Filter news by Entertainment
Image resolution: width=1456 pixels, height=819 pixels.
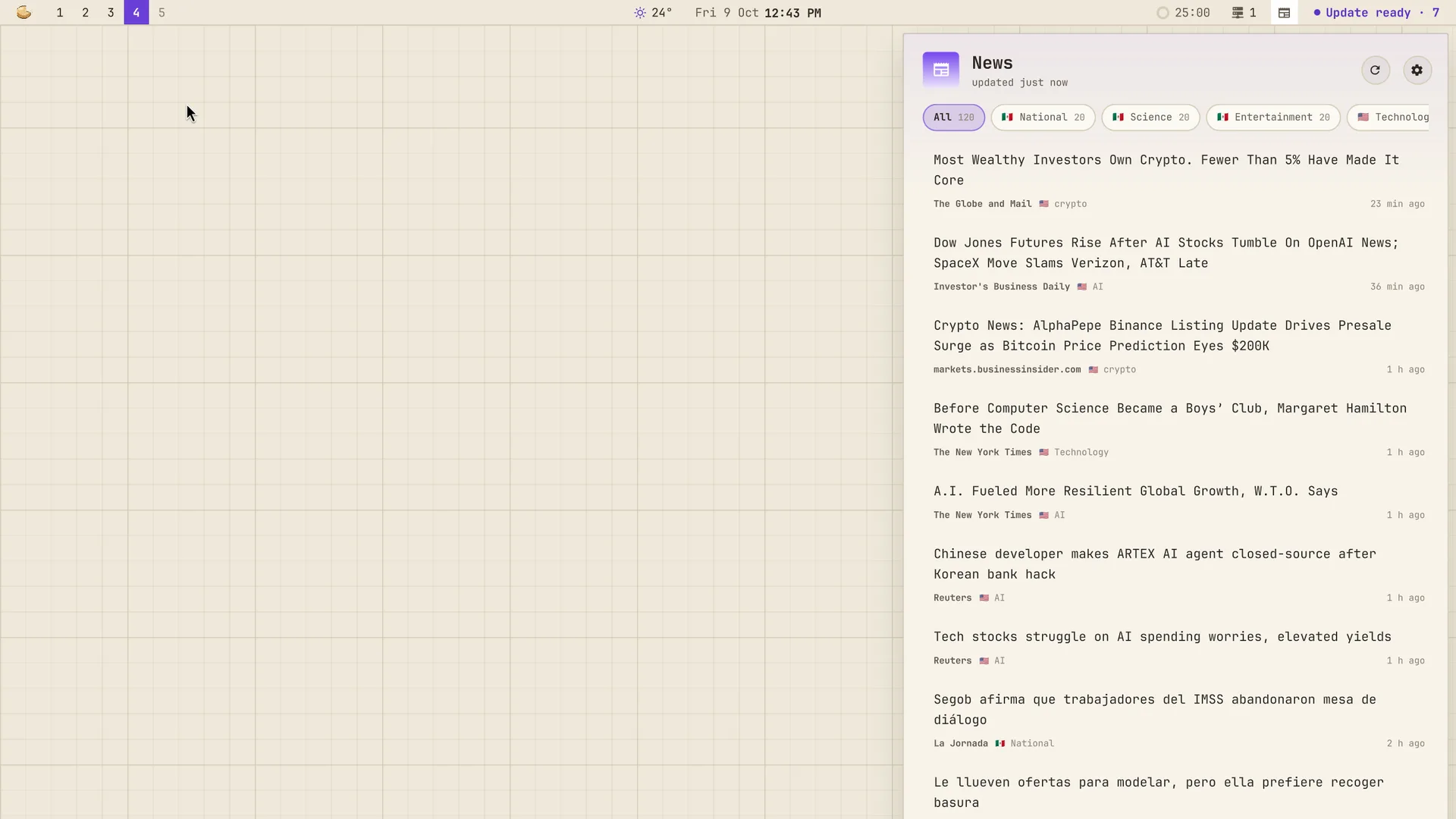click(x=1273, y=118)
